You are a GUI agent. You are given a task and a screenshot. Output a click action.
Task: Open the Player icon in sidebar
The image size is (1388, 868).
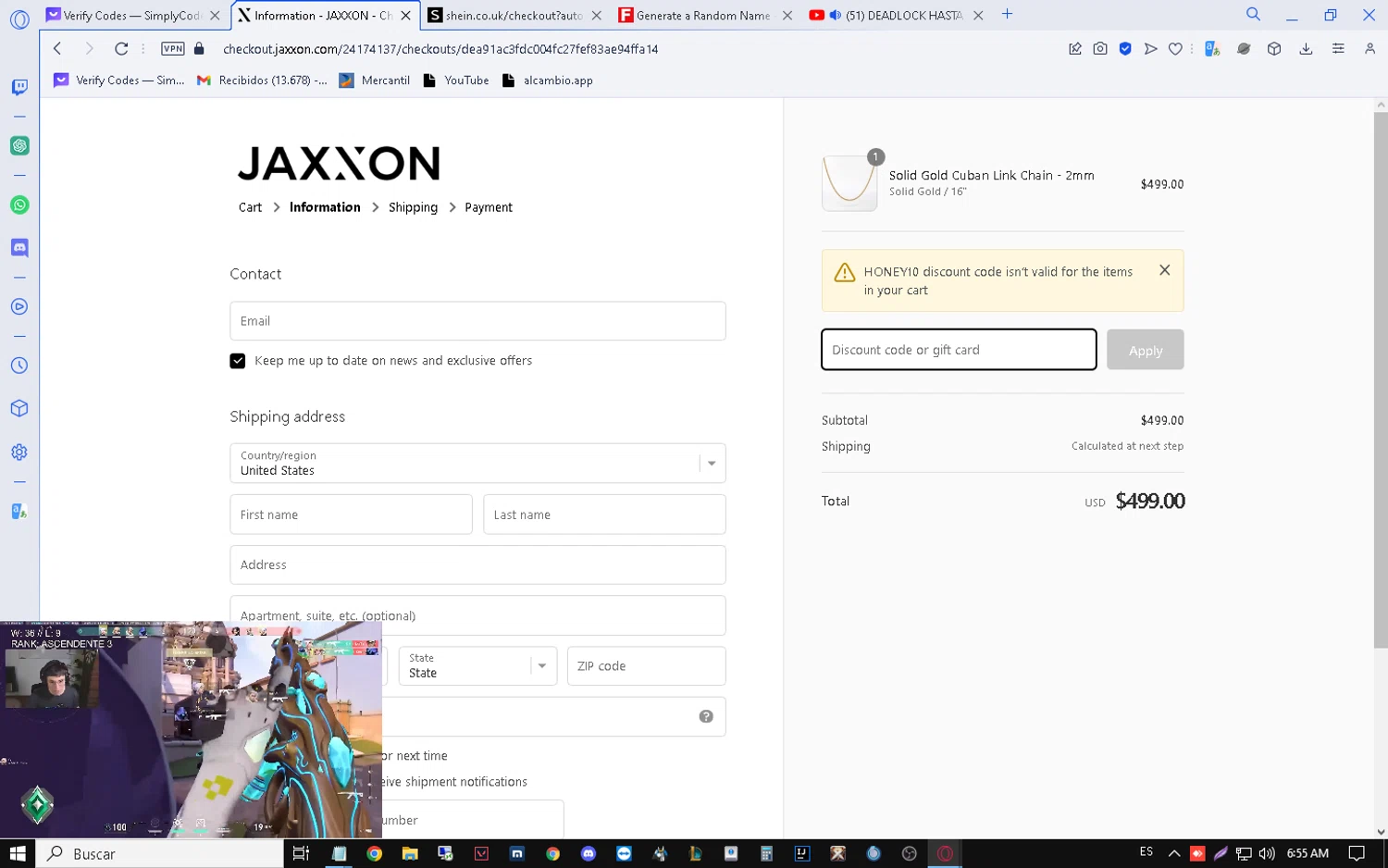click(x=19, y=306)
